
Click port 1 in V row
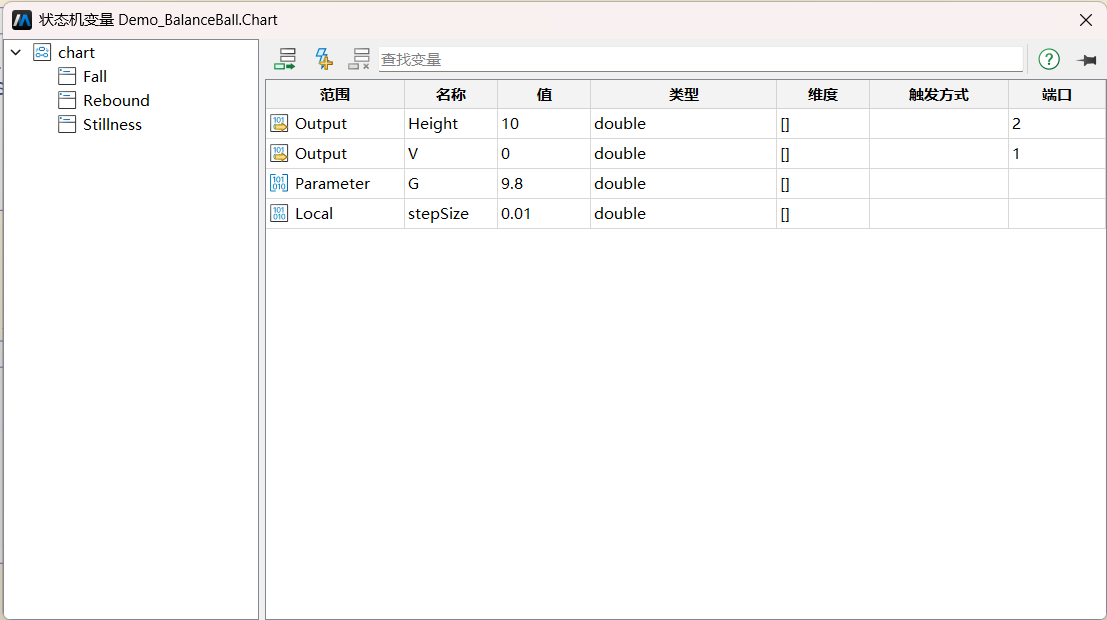(1057, 153)
